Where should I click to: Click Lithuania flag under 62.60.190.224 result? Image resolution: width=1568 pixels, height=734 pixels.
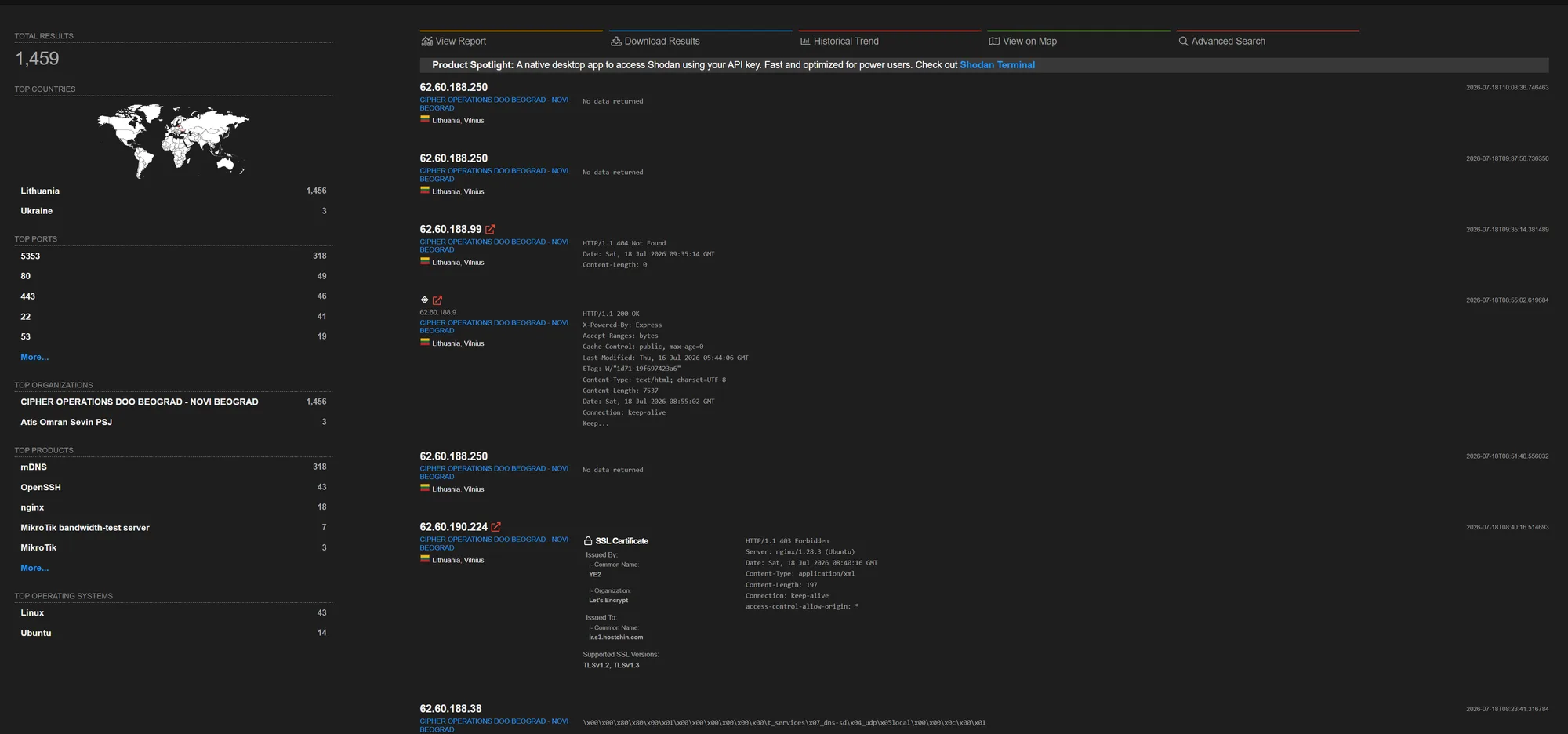[x=425, y=559]
